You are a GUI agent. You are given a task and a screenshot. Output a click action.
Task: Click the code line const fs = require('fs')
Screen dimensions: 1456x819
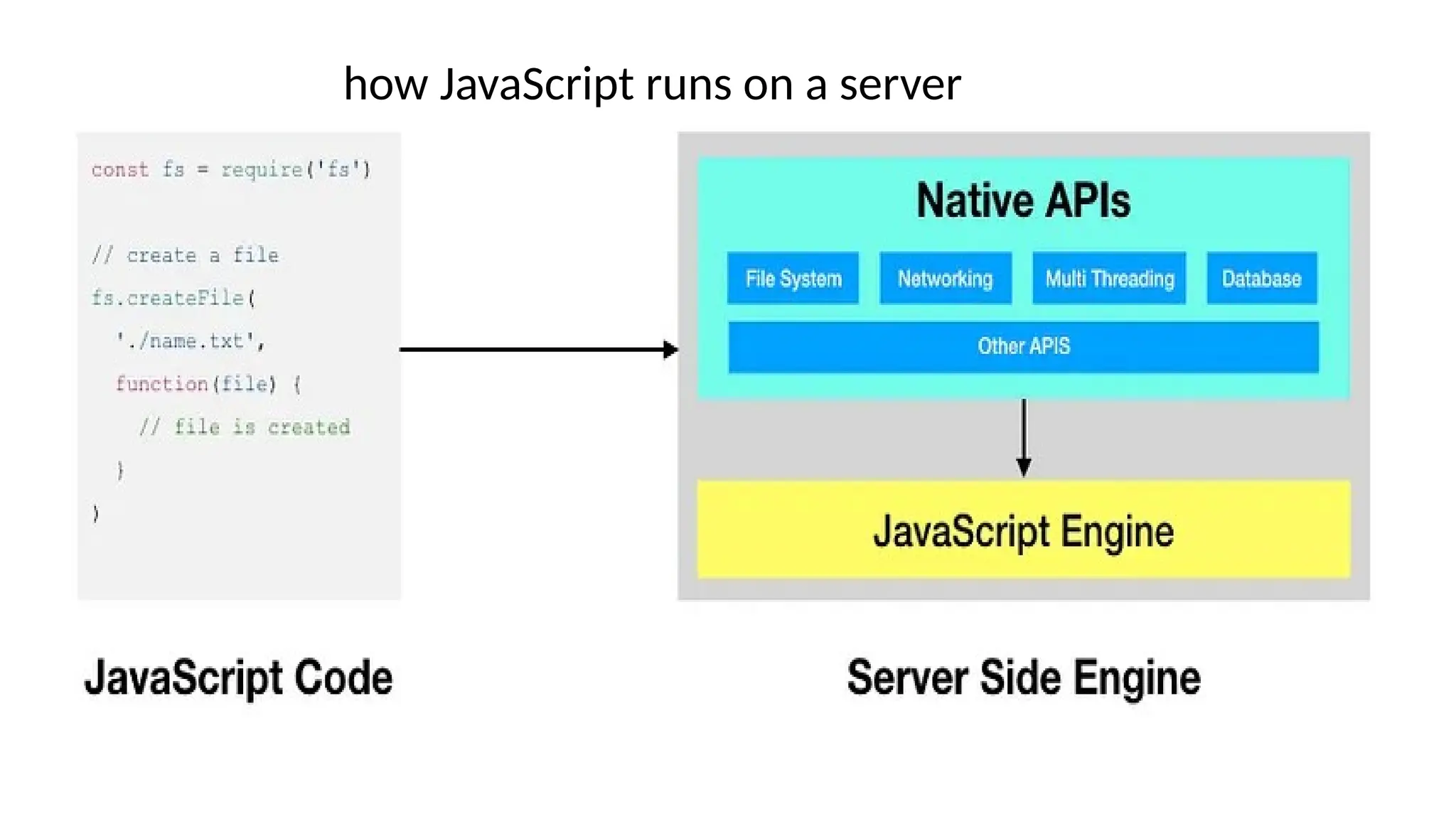coord(231,170)
